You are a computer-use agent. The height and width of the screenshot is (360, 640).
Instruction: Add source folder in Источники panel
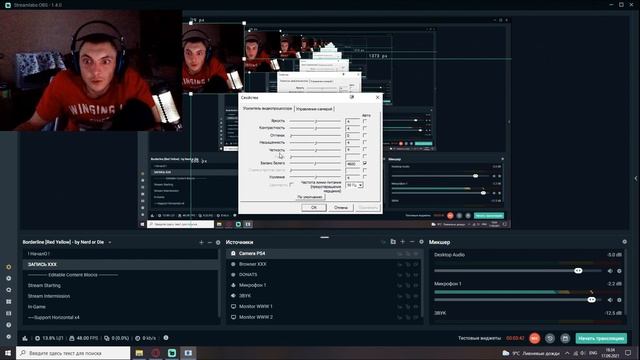click(393, 242)
